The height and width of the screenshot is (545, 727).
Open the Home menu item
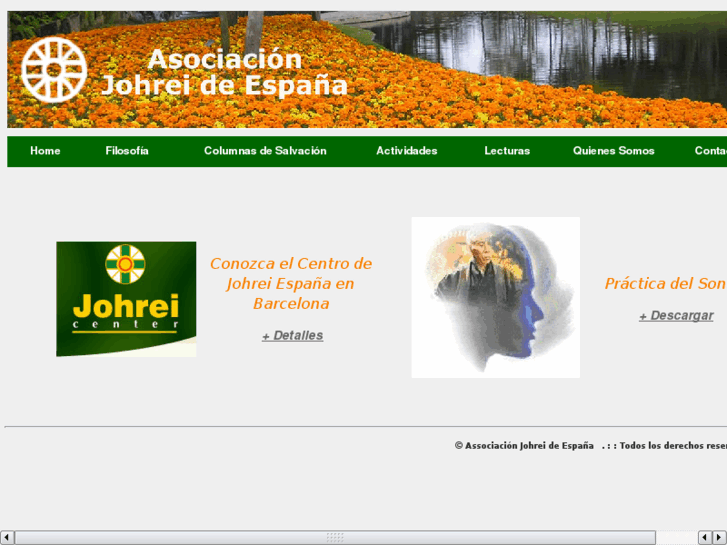(45, 151)
